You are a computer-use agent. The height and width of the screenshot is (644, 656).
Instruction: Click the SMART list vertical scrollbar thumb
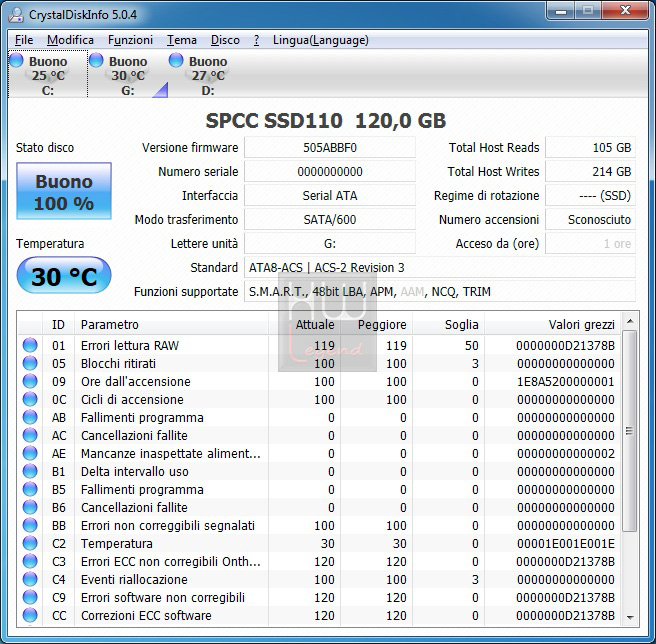pos(630,431)
